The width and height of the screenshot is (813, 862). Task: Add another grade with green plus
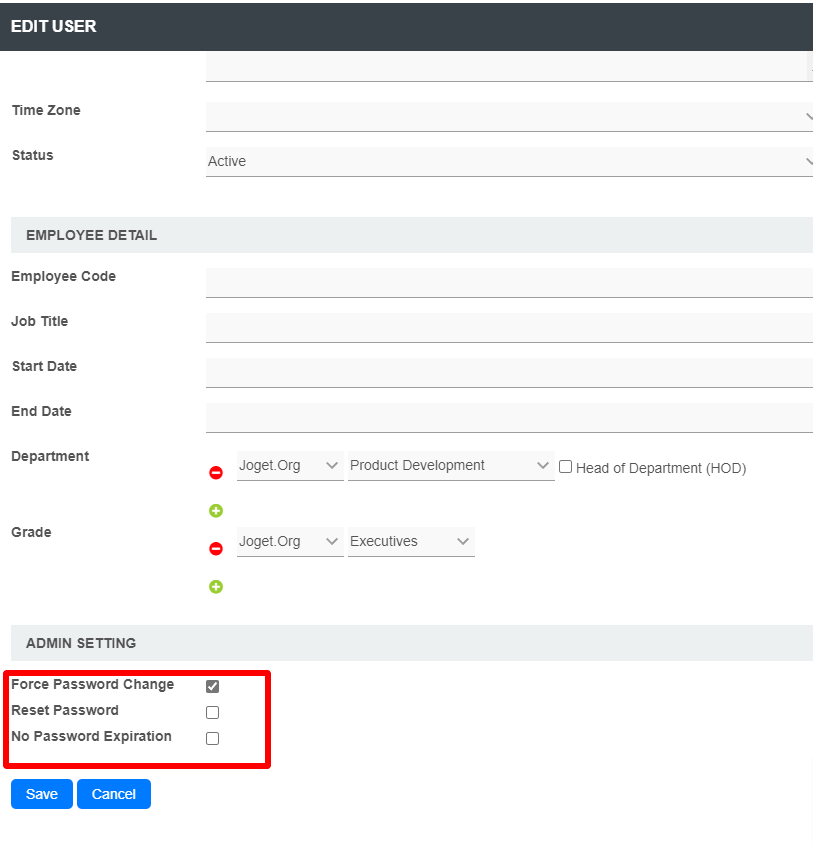tap(215, 587)
